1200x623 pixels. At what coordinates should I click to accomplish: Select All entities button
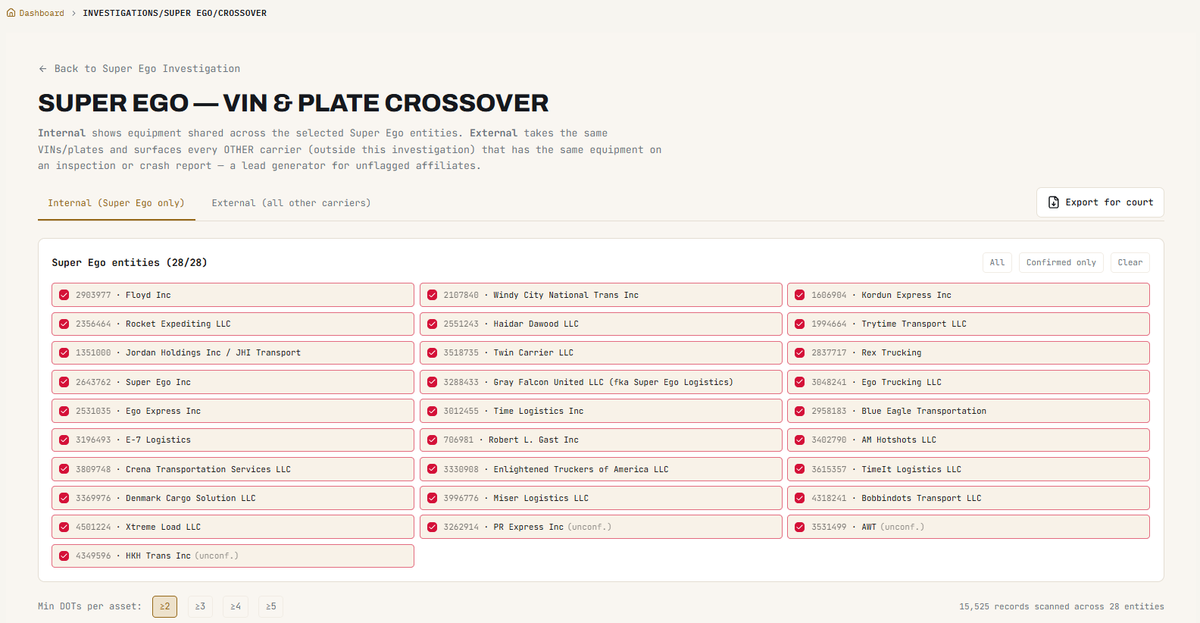(997, 263)
